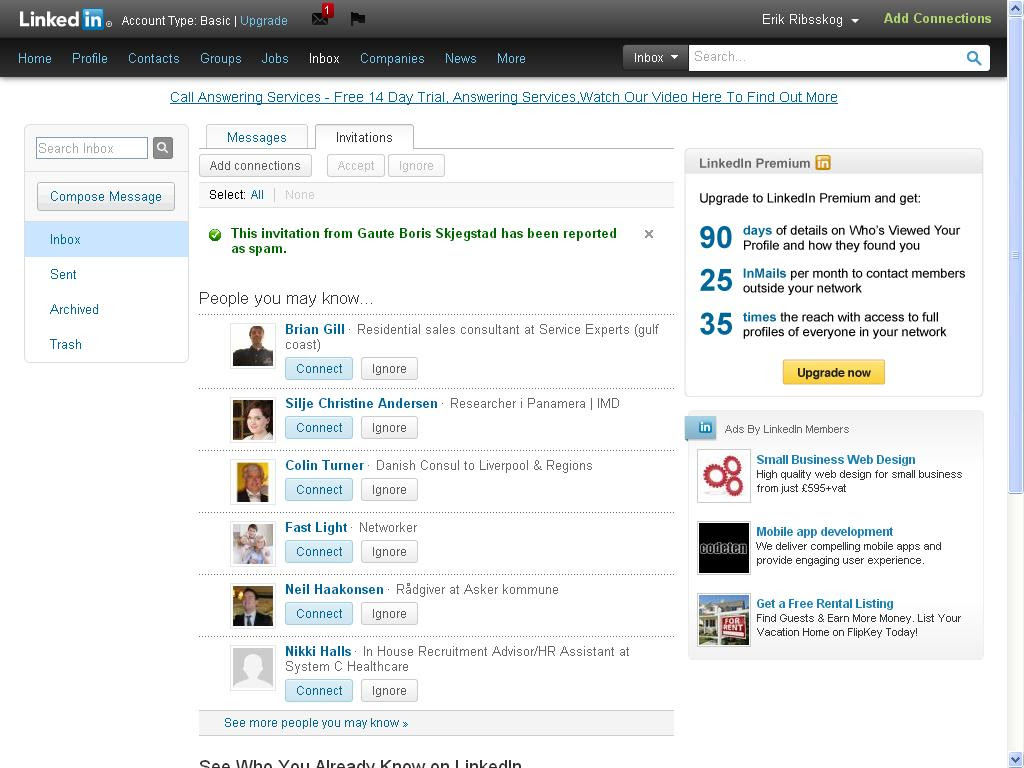Click the Add connections button

tap(255, 166)
